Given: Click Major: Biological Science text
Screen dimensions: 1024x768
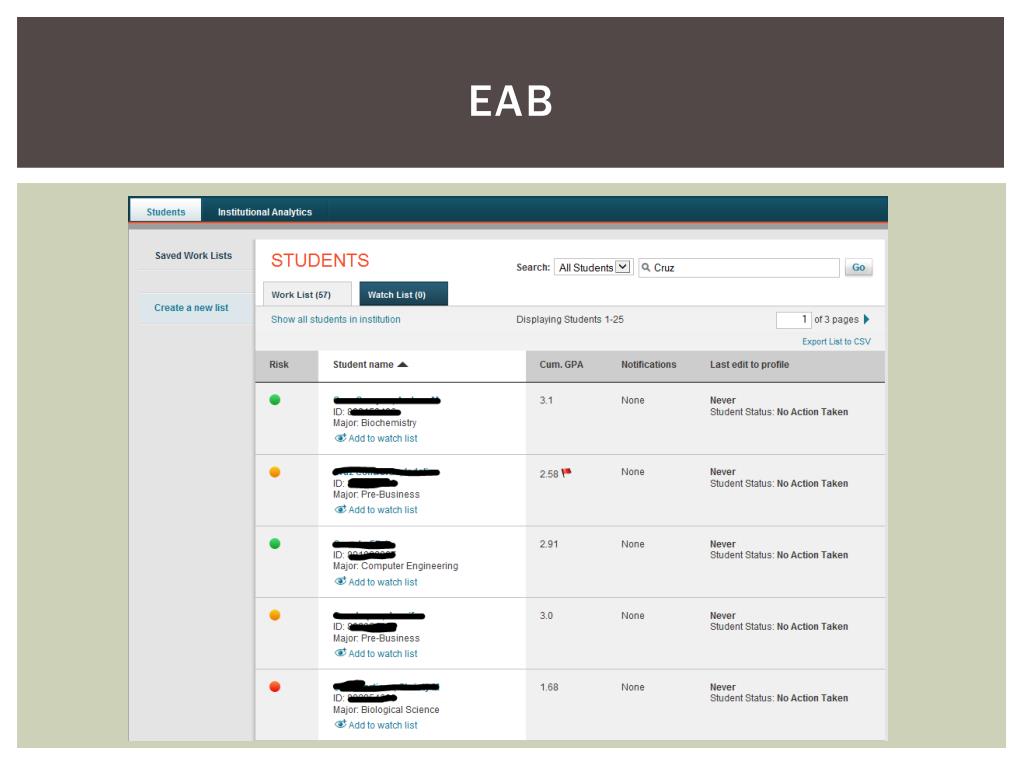Looking at the screenshot, I should coord(386,709).
